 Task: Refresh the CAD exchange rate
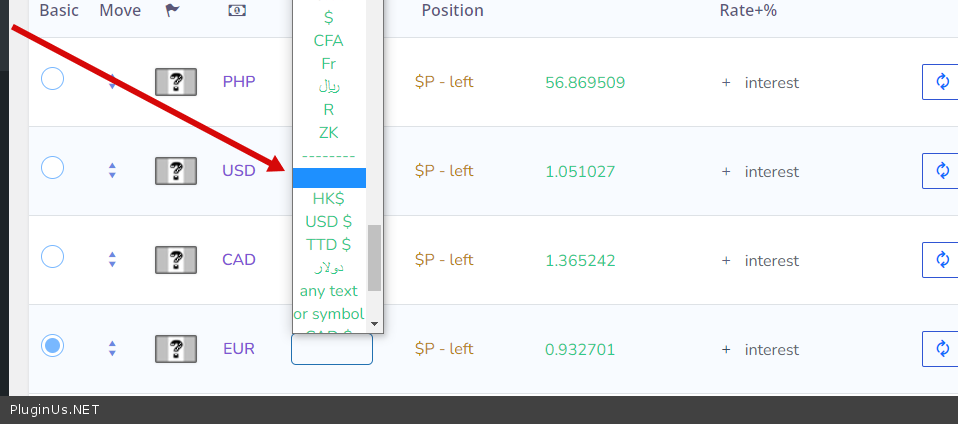click(x=941, y=260)
